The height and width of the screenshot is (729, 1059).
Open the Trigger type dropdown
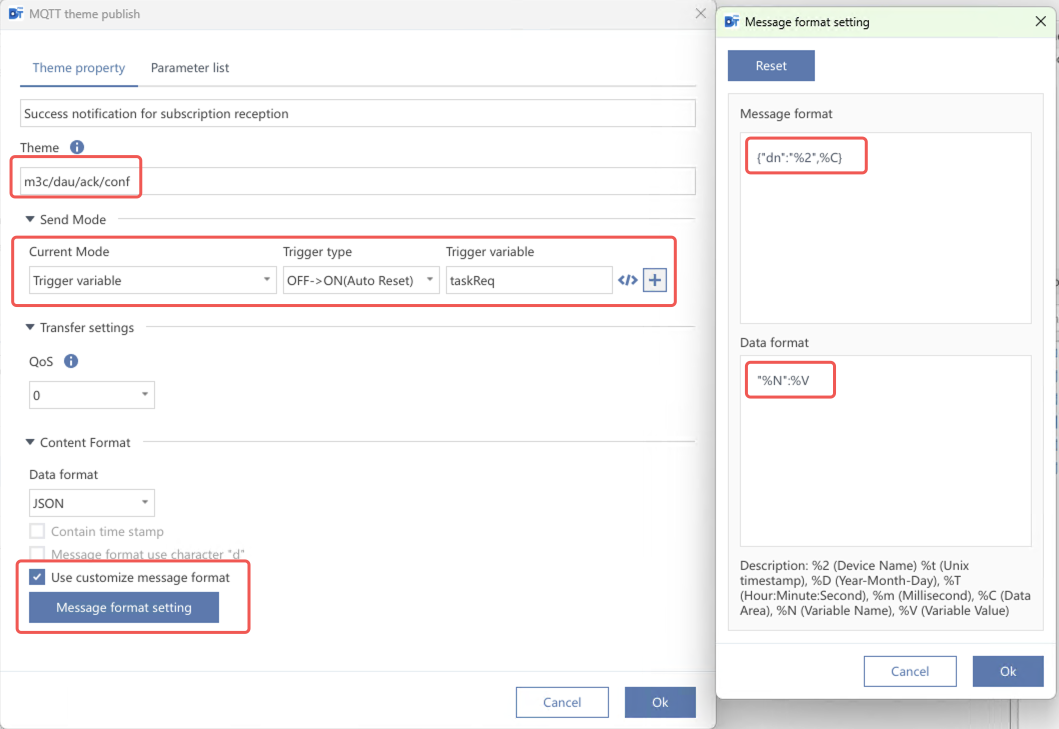[x=361, y=281]
